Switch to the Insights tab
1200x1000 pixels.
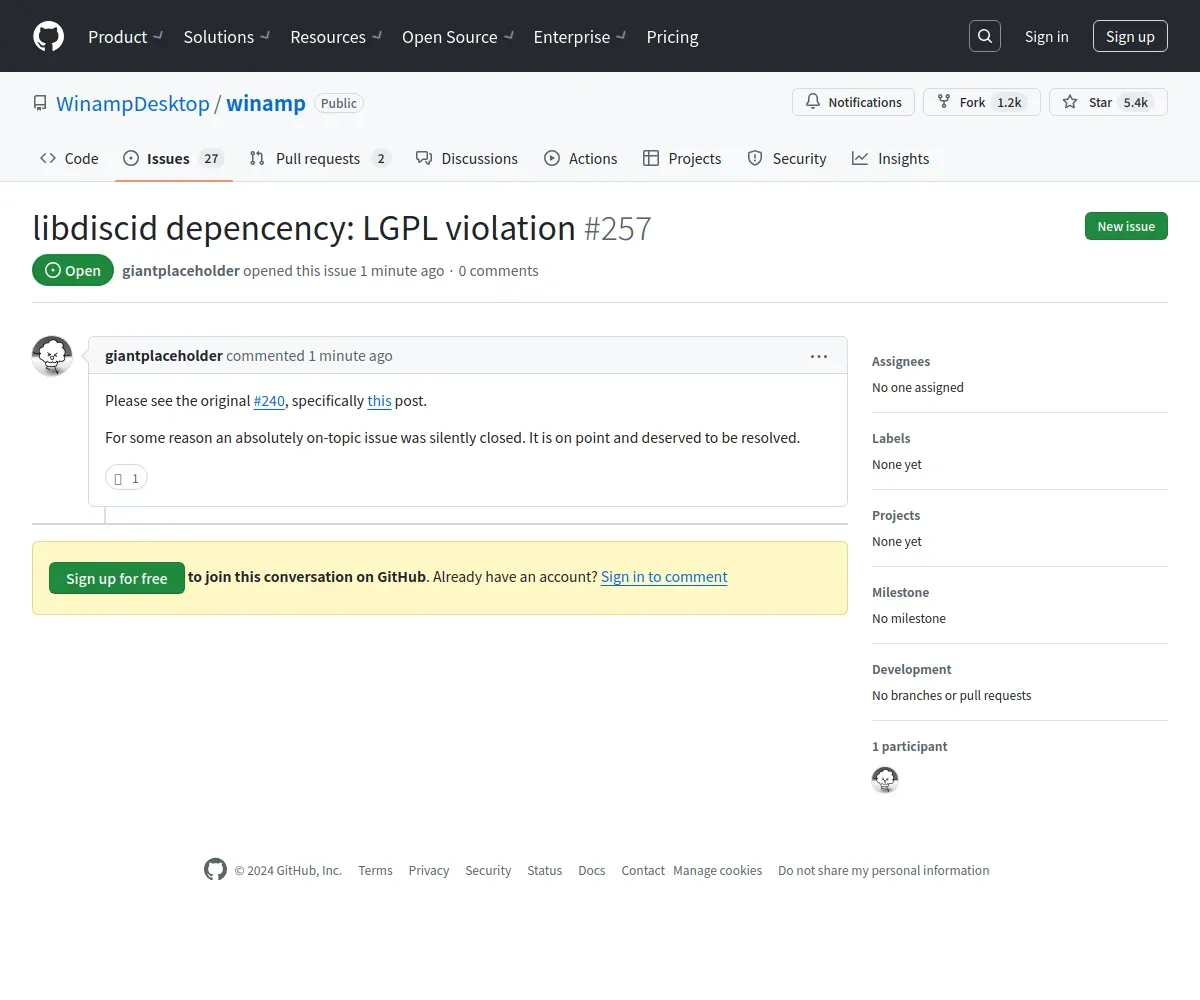tap(891, 158)
